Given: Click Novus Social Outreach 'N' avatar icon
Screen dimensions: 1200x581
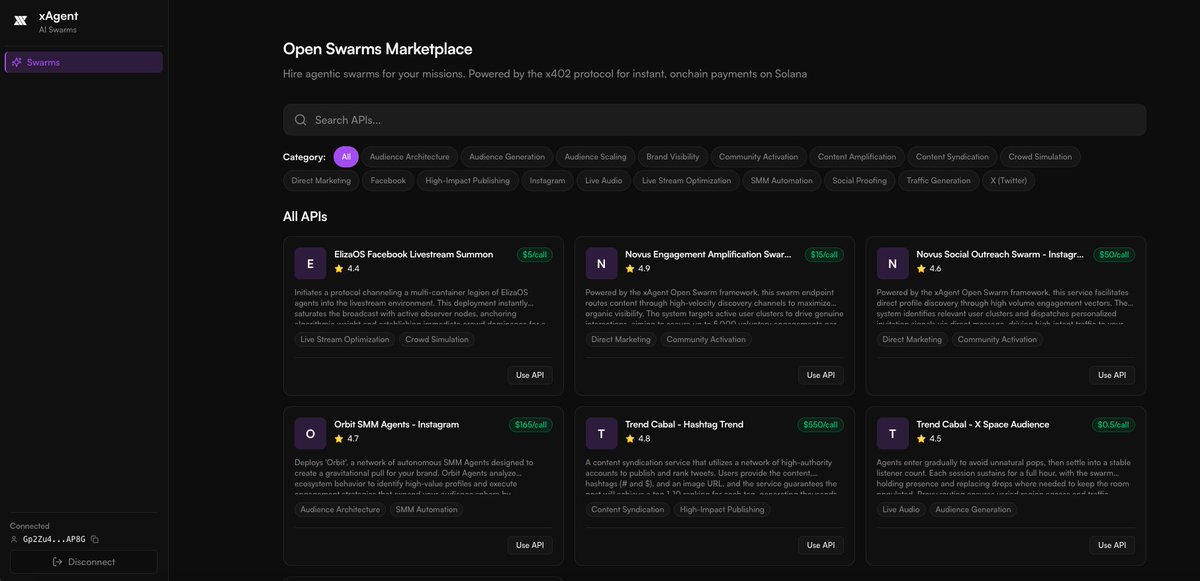Looking at the screenshot, I should pos(892,263).
